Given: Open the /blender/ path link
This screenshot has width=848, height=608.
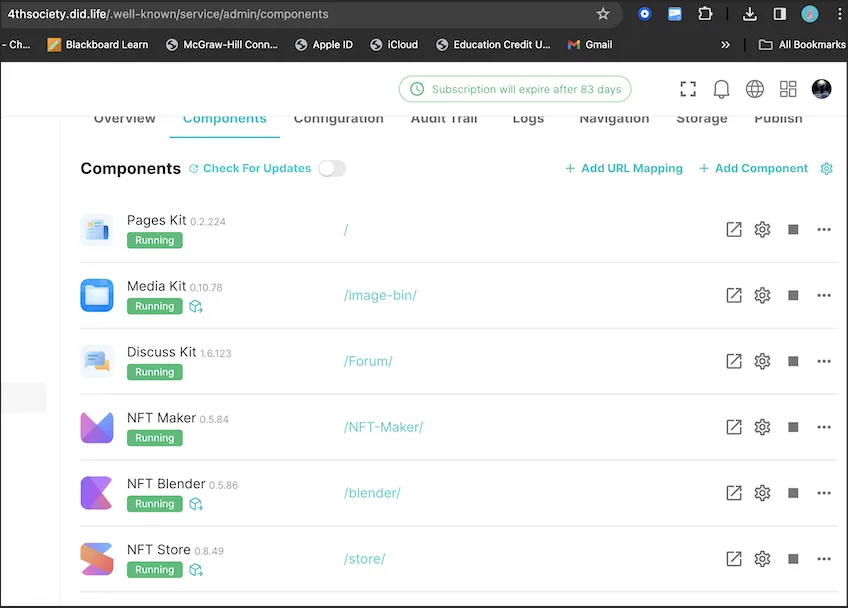Looking at the screenshot, I should (x=372, y=493).
